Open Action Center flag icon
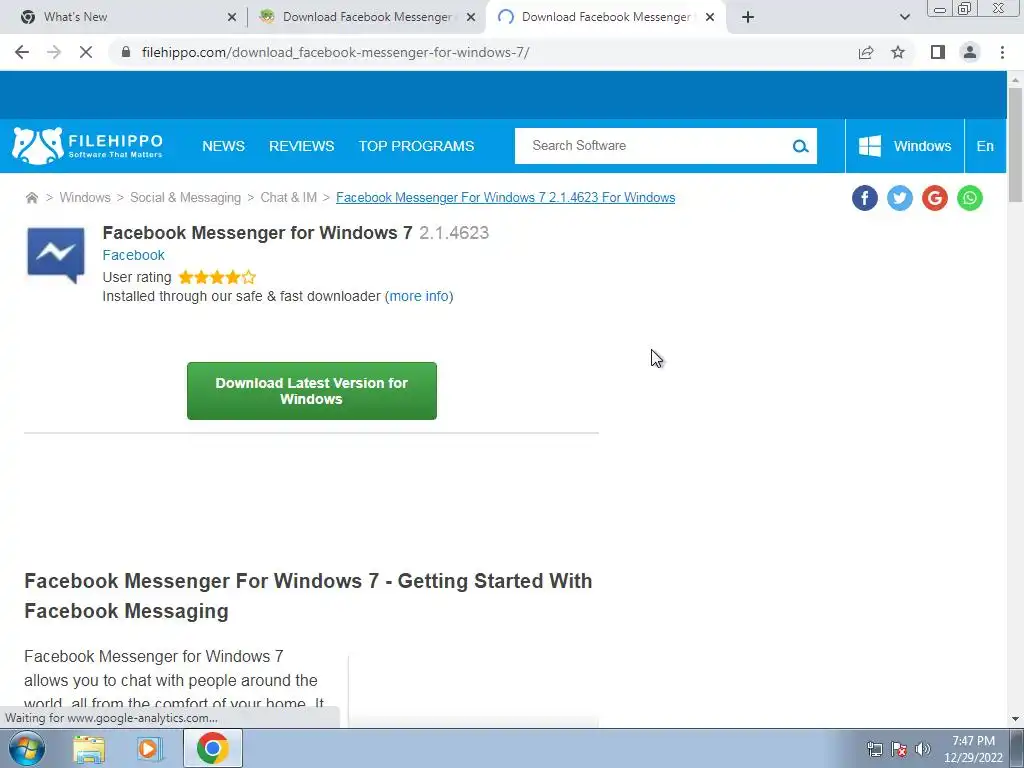The width and height of the screenshot is (1024, 768). pos(899,749)
